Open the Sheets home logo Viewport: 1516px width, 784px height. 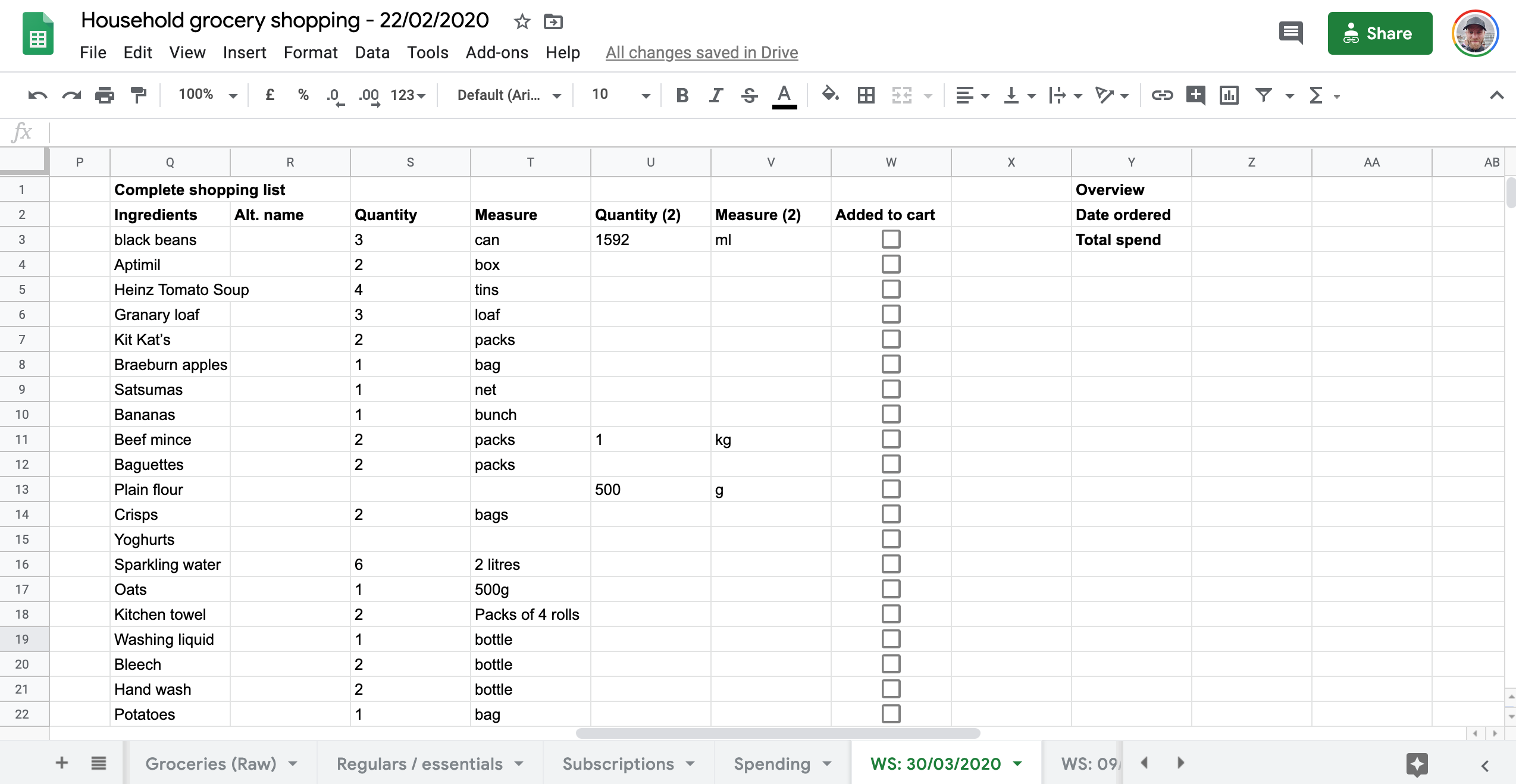[x=38, y=33]
